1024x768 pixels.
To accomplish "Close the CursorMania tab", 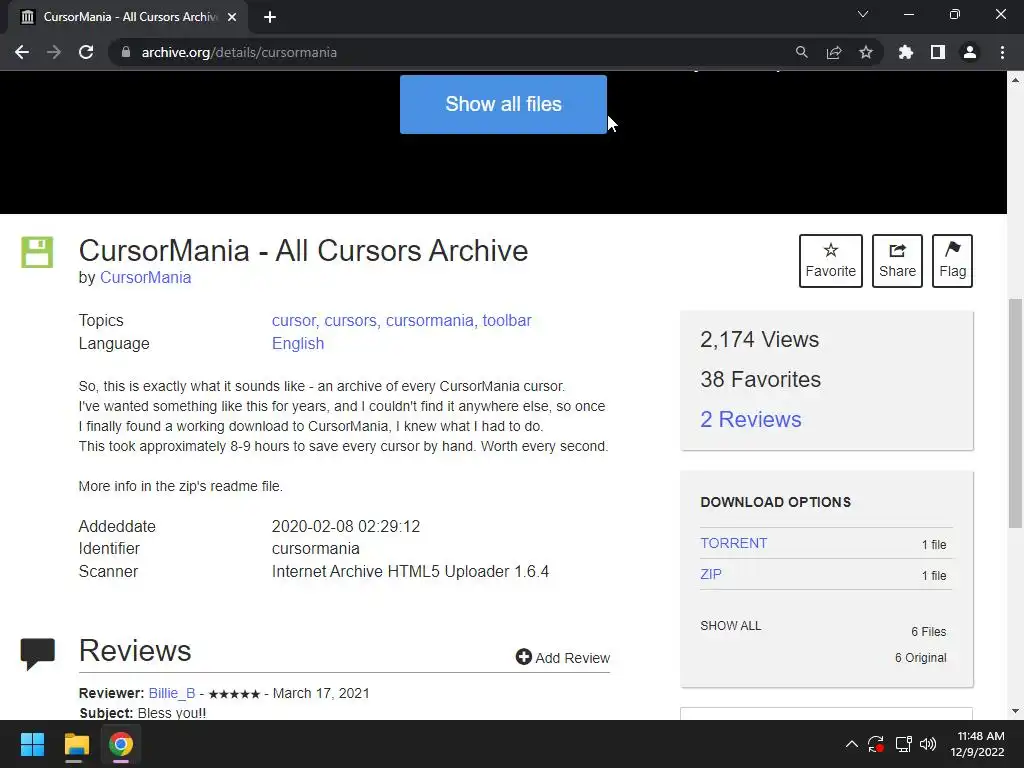I will pos(232,17).
